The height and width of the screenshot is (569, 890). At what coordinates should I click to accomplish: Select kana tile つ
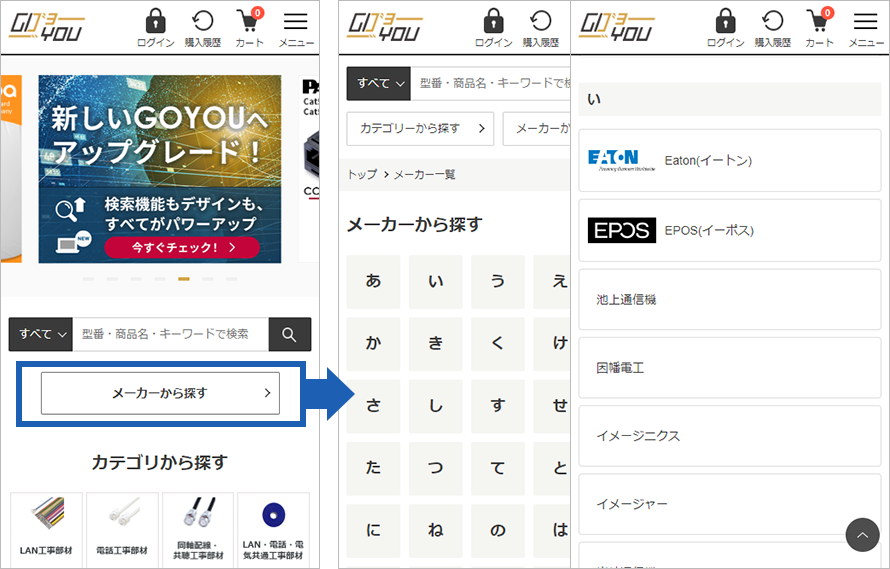point(436,468)
